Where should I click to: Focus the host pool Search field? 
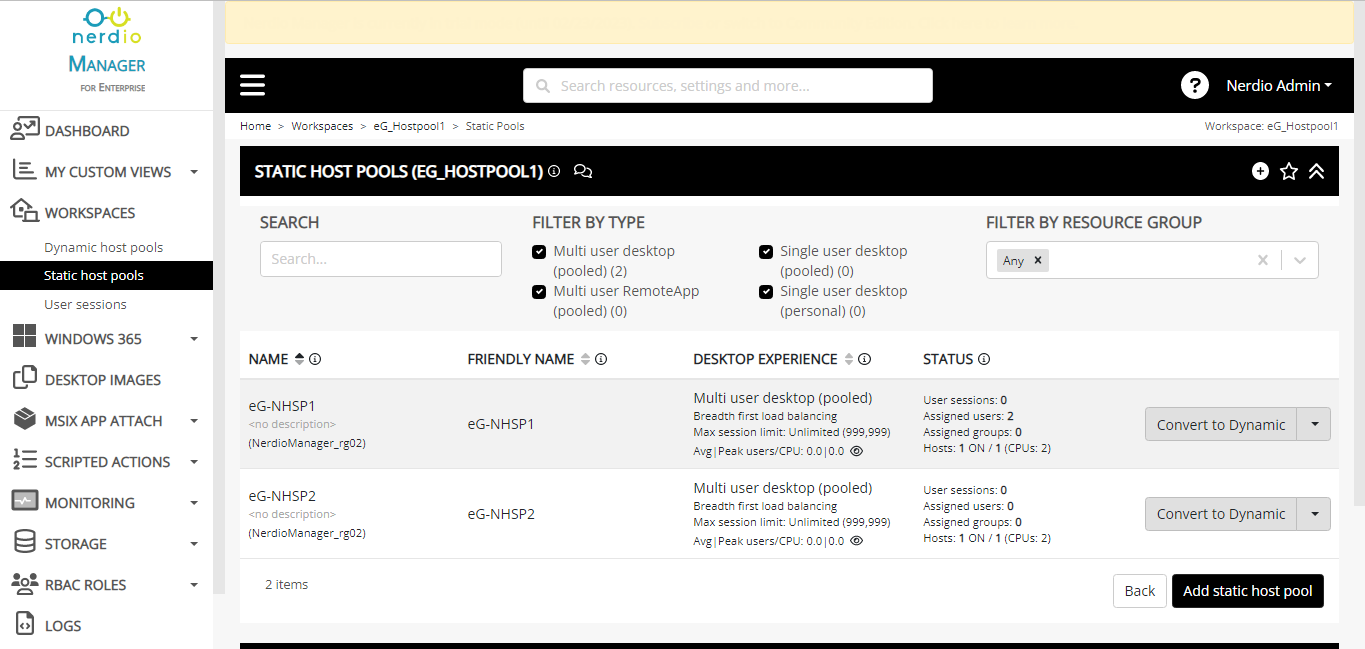[381, 259]
